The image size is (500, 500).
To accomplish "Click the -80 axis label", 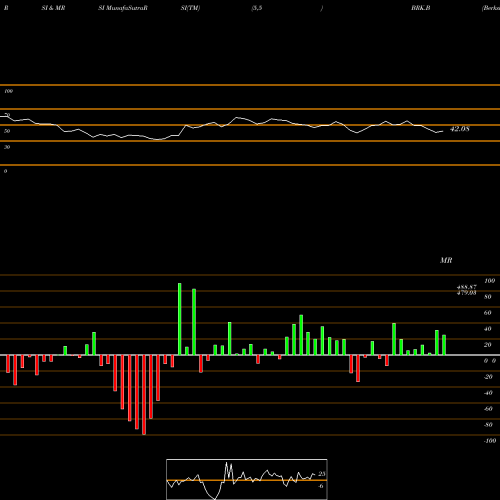I will coord(488,425).
